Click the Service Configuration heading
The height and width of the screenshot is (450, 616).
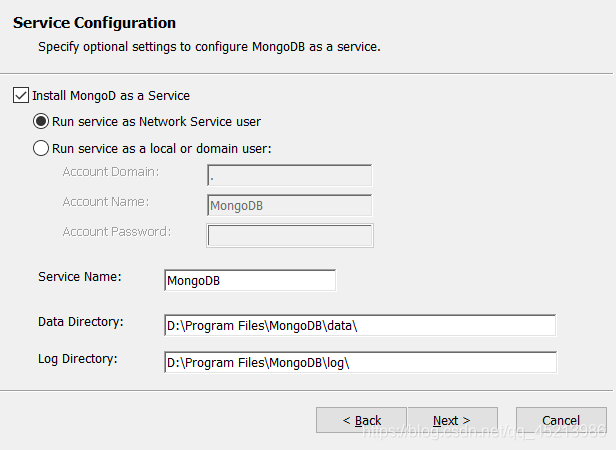(x=94, y=23)
